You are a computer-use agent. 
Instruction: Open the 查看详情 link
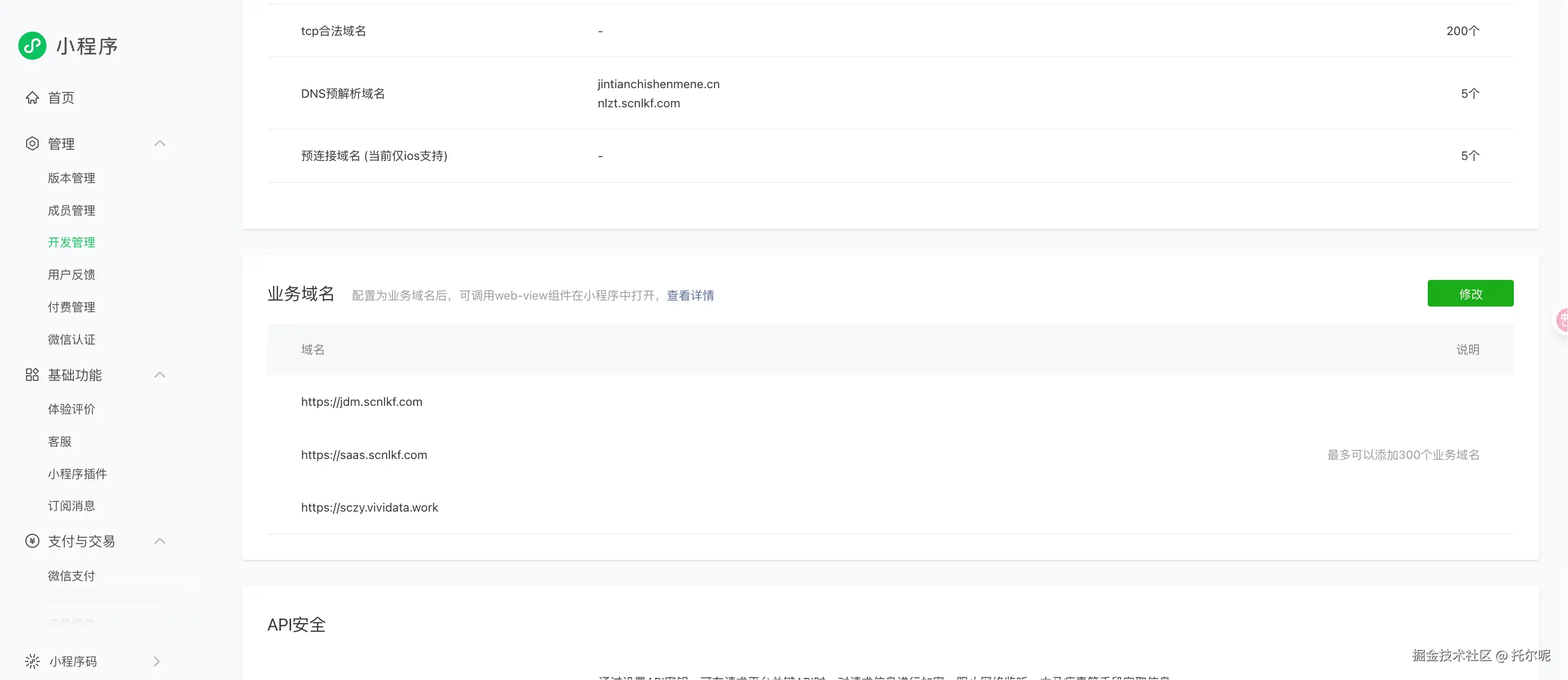[691, 295]
